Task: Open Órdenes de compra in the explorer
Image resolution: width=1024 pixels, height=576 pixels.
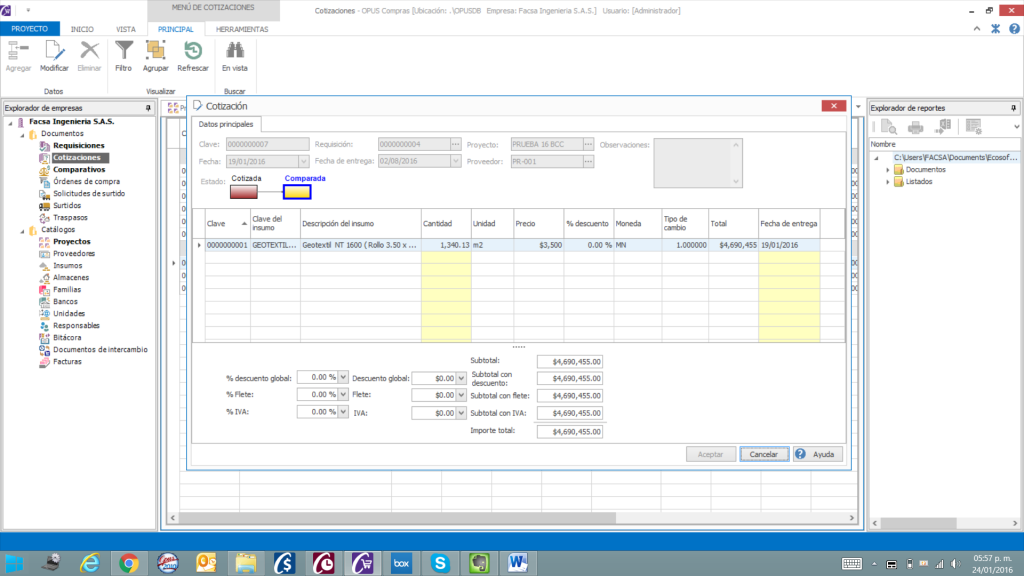Action: 86,181
